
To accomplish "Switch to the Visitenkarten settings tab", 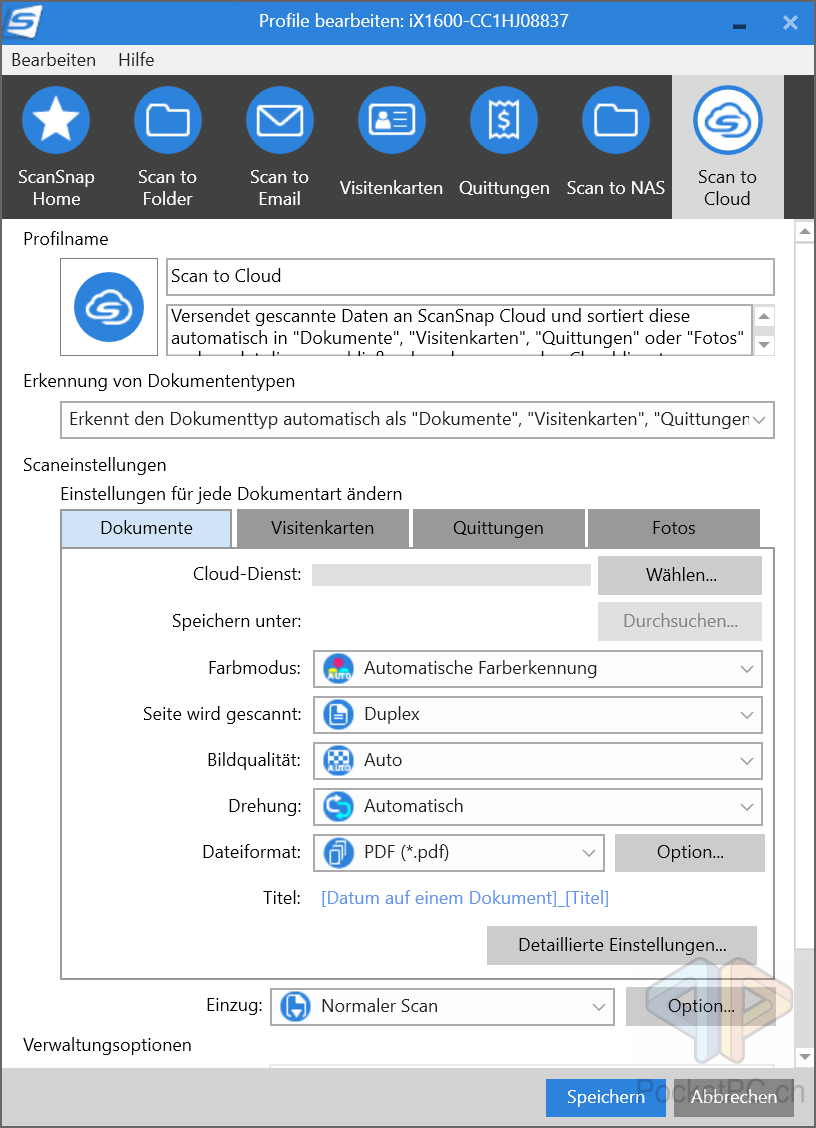I will pyautogui.click(x=322, y=528).
